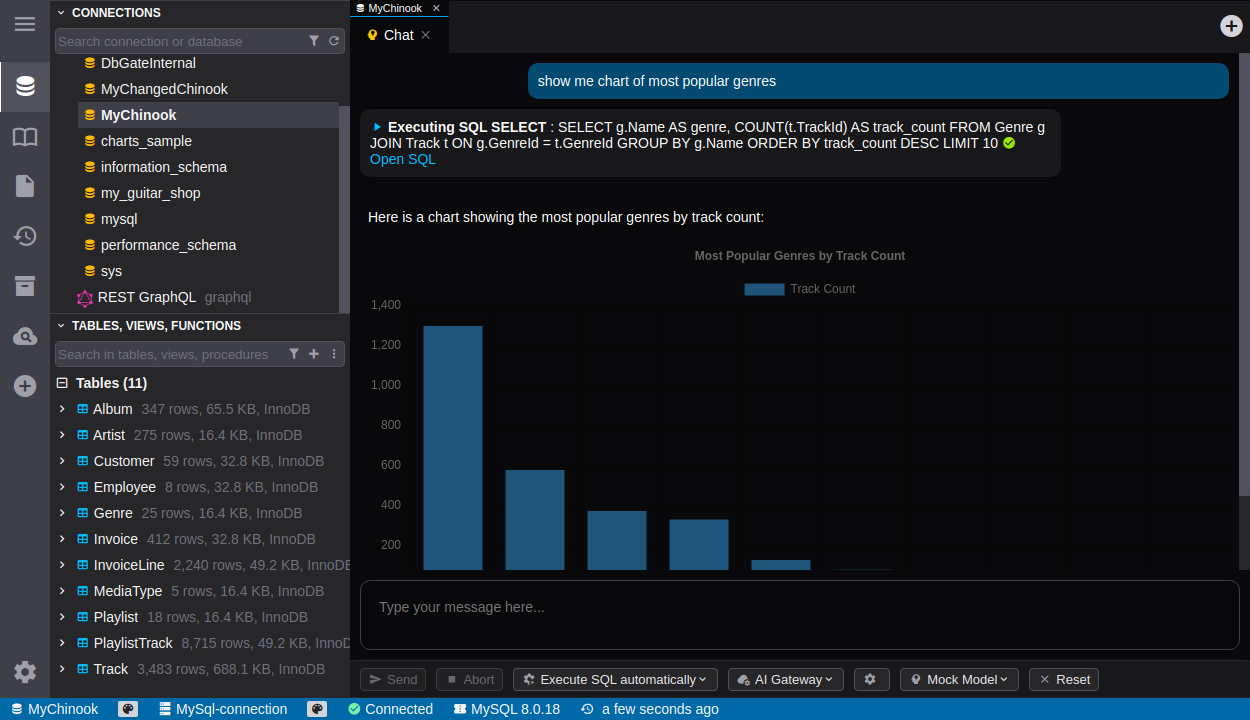This screenshot has width=1250, height=720.
Task: Open the Execute SQL automatically dropdown
Action: tap(614, 679)
